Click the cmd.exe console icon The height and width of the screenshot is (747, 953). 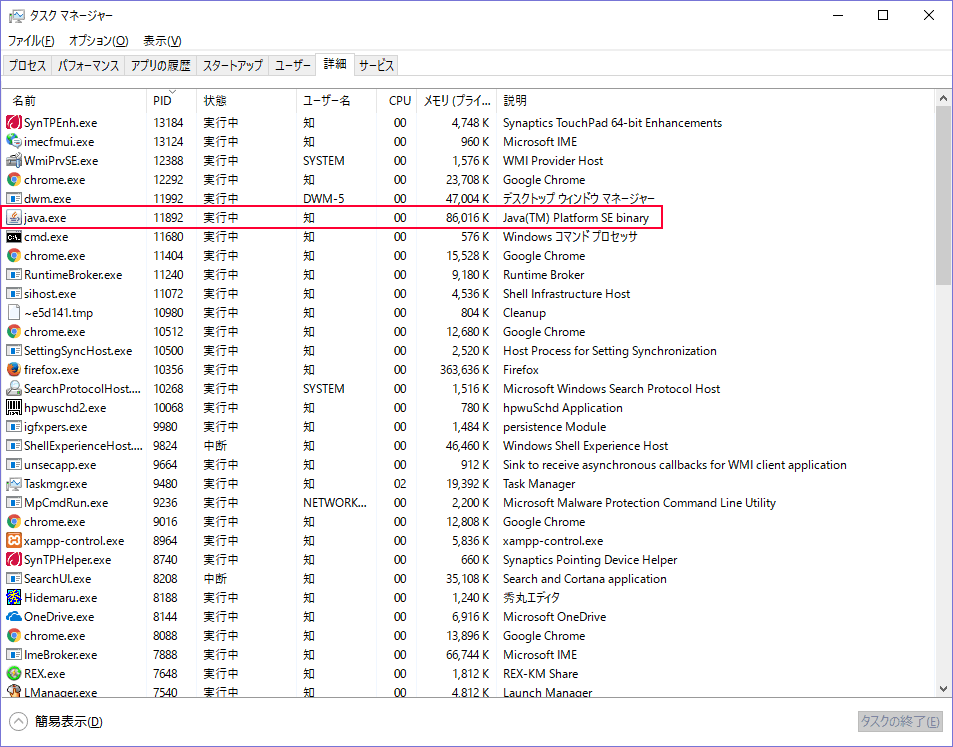click(14, 236)
